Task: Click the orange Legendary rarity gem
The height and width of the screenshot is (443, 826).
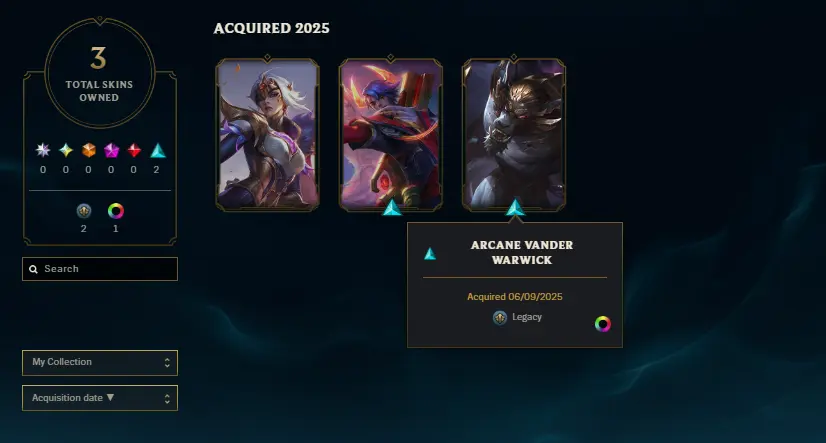Action: (x=88, y=151)
